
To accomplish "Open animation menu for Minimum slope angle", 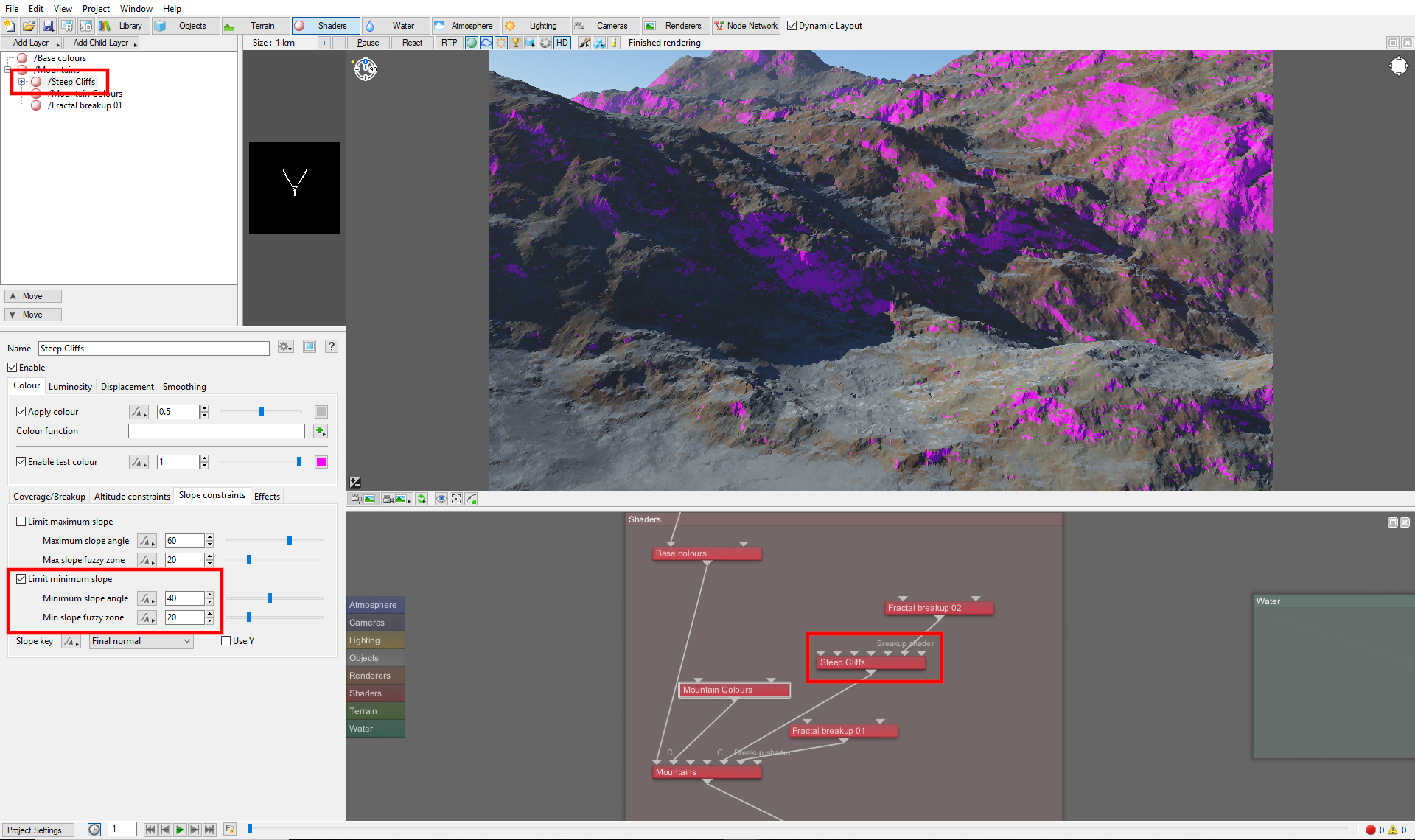I will pos(147,598).
